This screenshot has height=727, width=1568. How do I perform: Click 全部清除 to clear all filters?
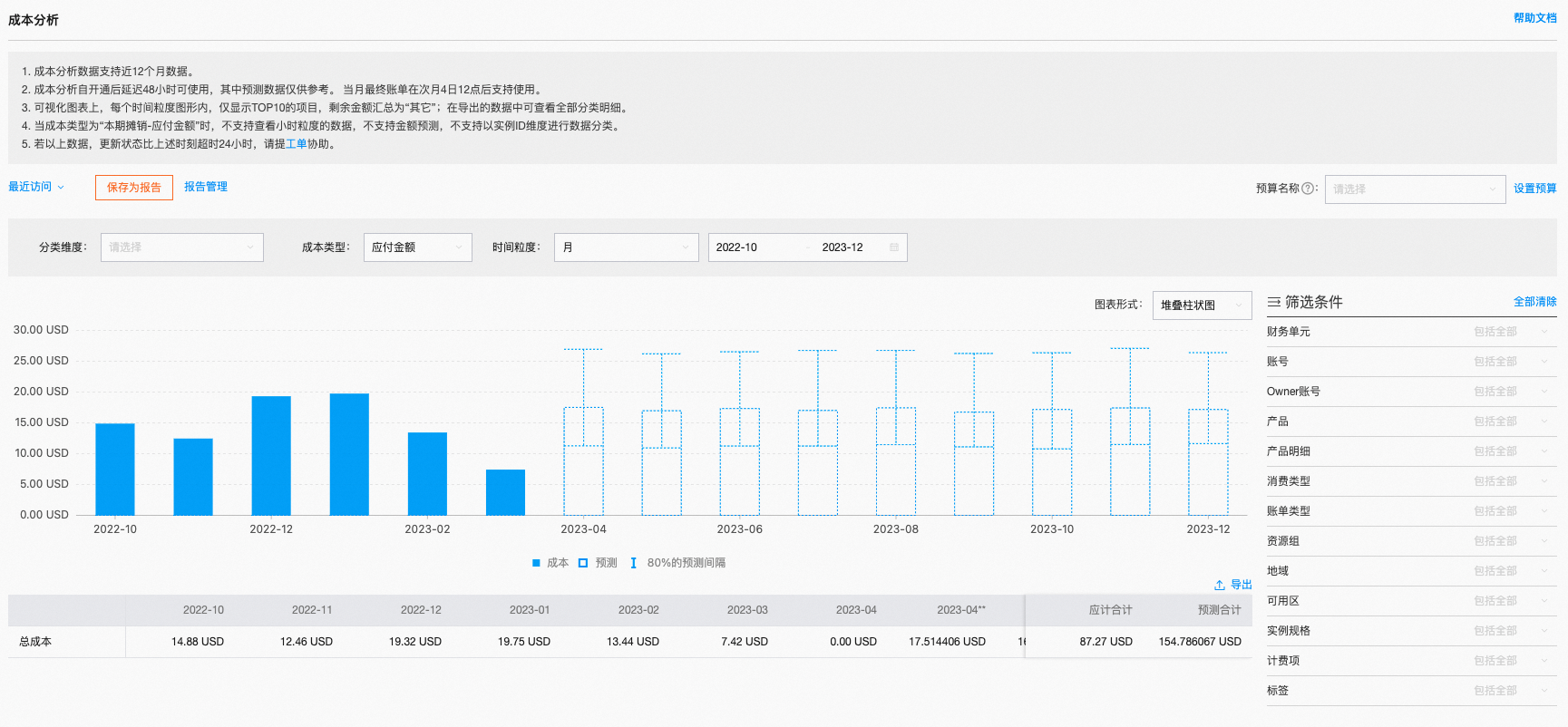click(1534, 302)
